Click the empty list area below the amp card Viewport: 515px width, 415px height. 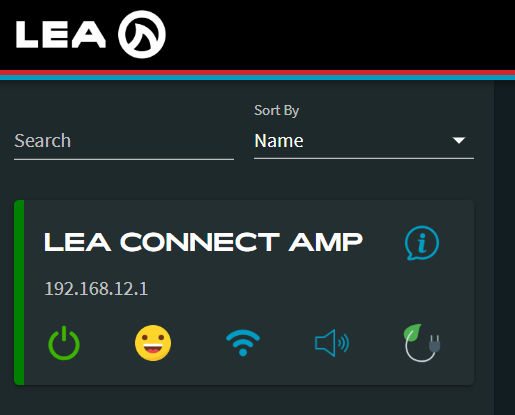247,400
